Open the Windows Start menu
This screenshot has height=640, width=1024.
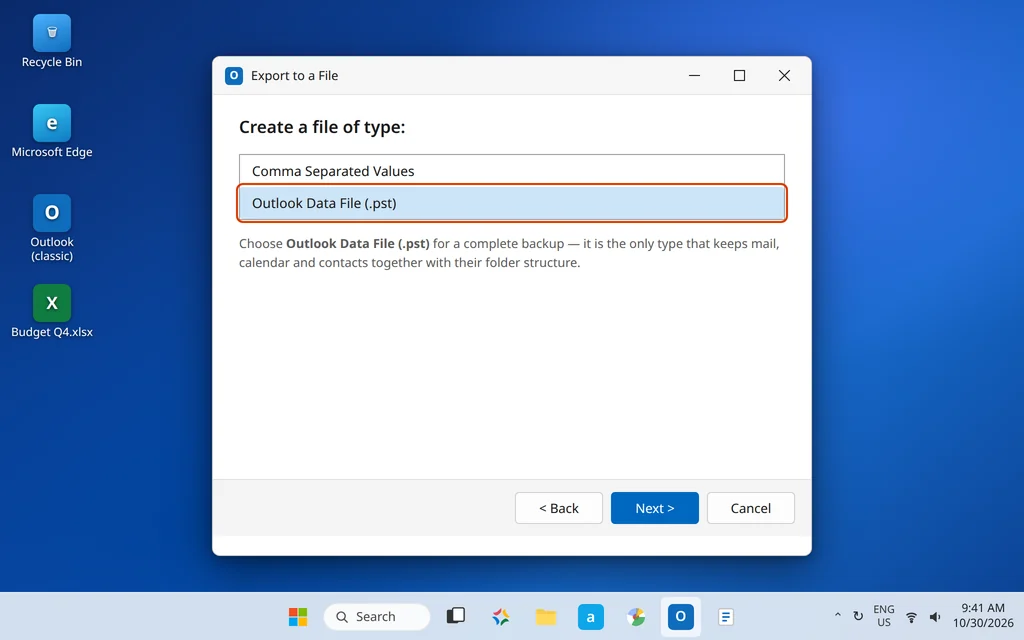click(298, 616)
